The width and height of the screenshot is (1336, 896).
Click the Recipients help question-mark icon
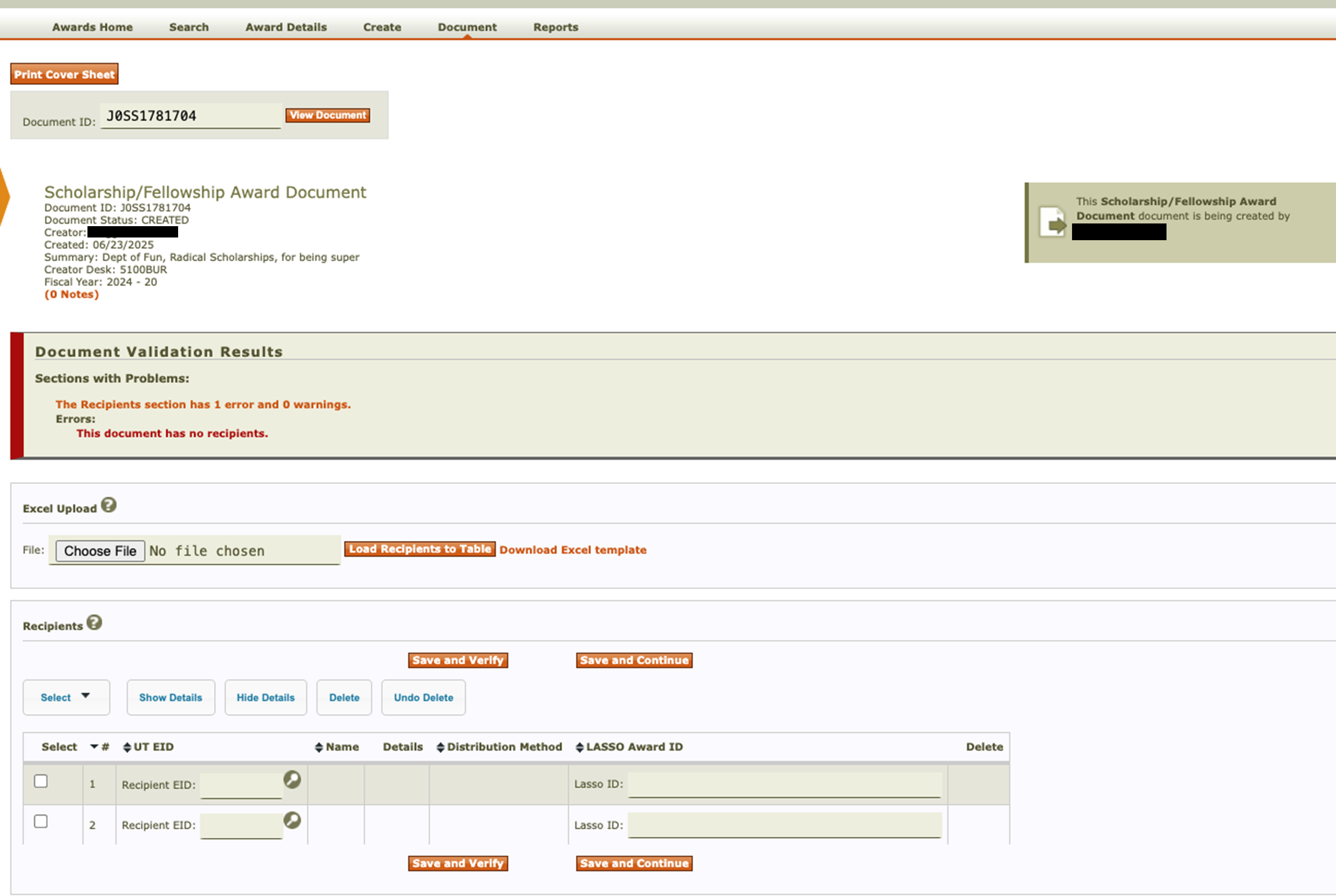94,622
